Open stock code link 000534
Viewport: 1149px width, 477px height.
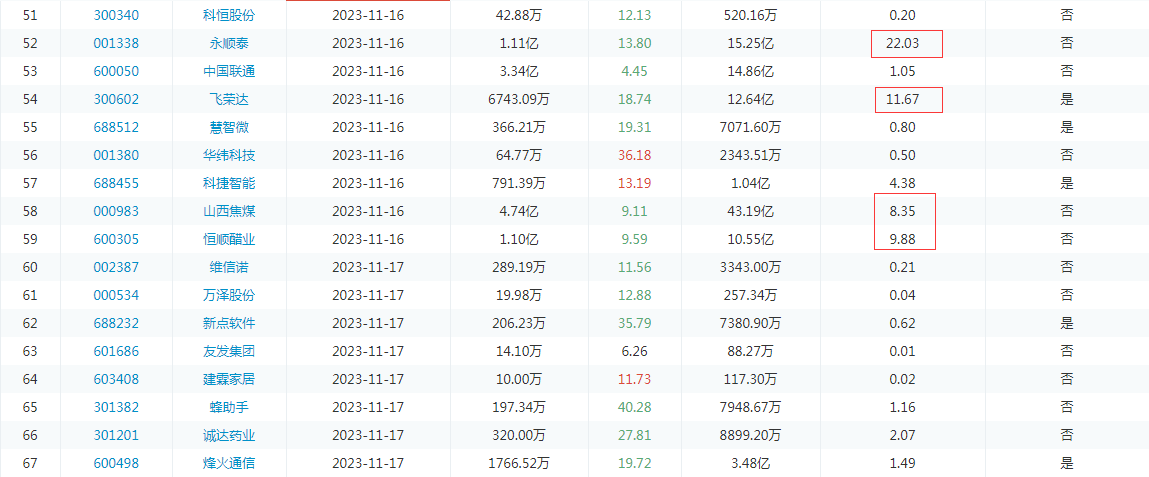tap(116, 295)
